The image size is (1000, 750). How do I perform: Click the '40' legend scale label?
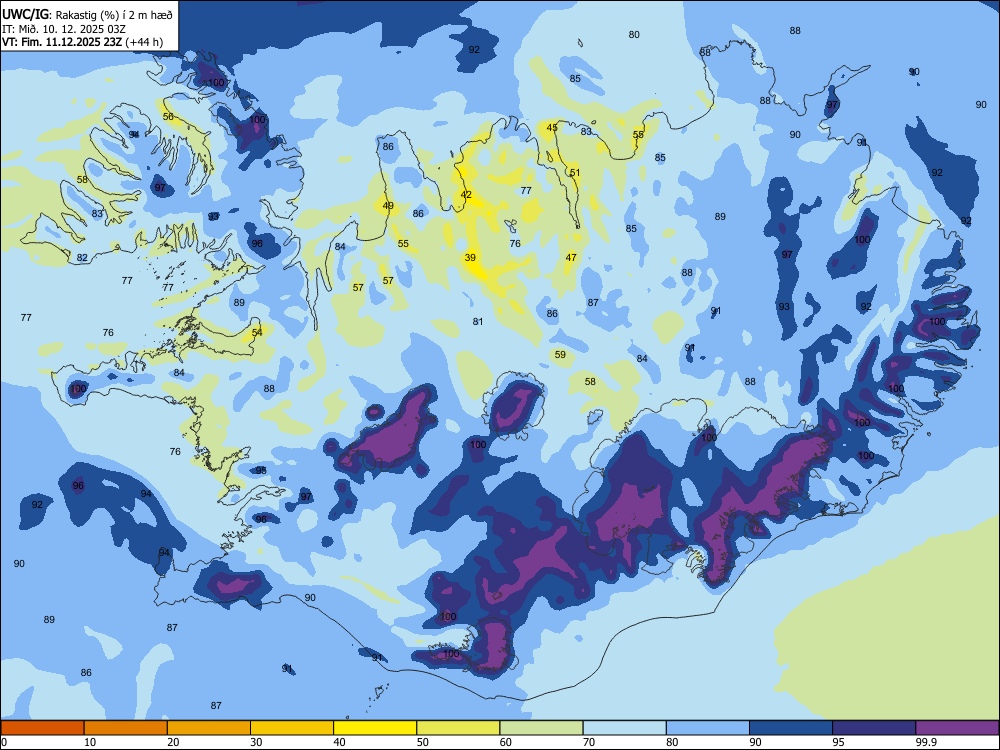(x=340, y=742)
